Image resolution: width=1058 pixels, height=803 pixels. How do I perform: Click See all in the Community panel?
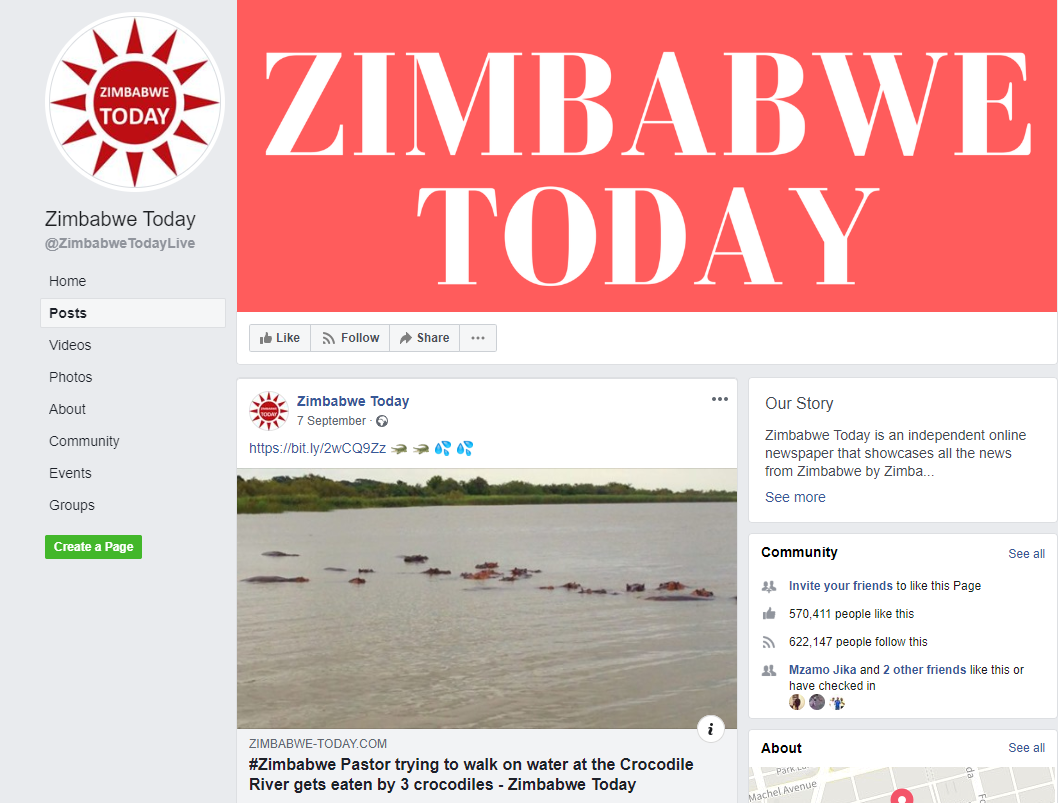tap(1026, 553)
